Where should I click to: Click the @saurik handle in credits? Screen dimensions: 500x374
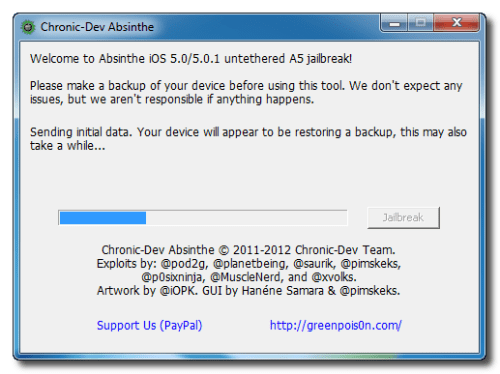pyautogui.click(x=314, y=264)
